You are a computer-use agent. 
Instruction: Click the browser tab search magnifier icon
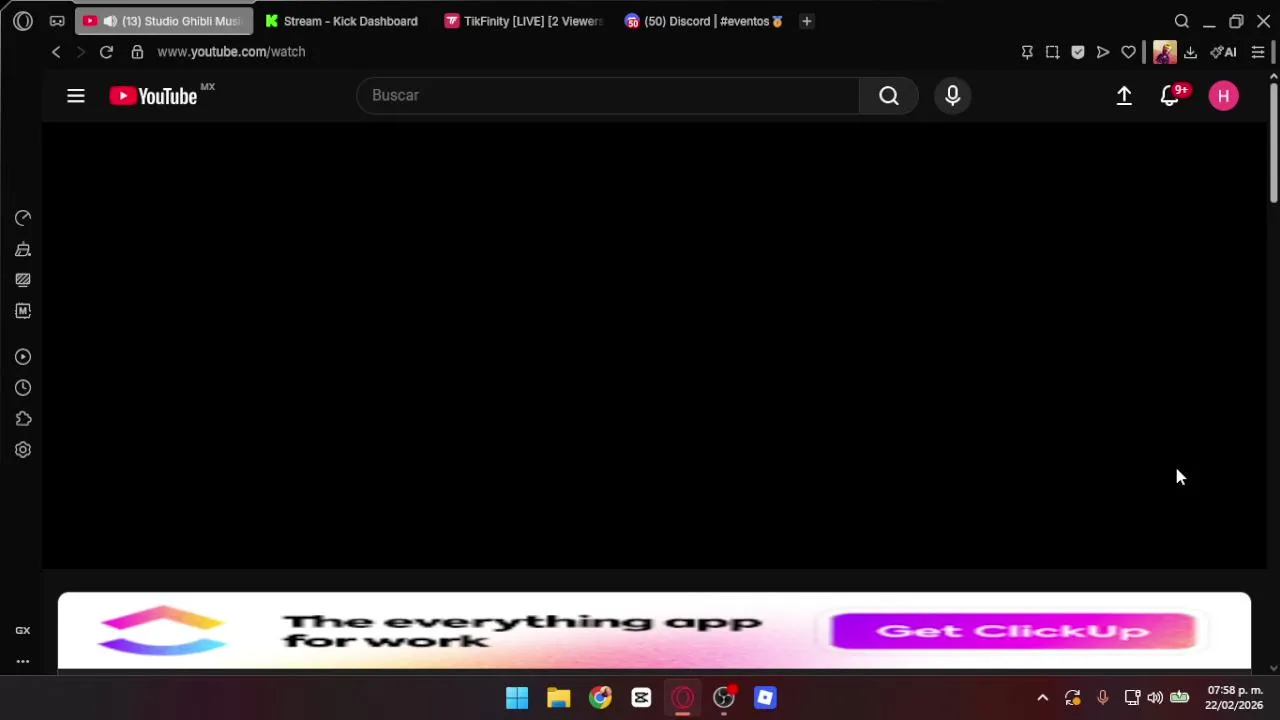pos(1182,21)
